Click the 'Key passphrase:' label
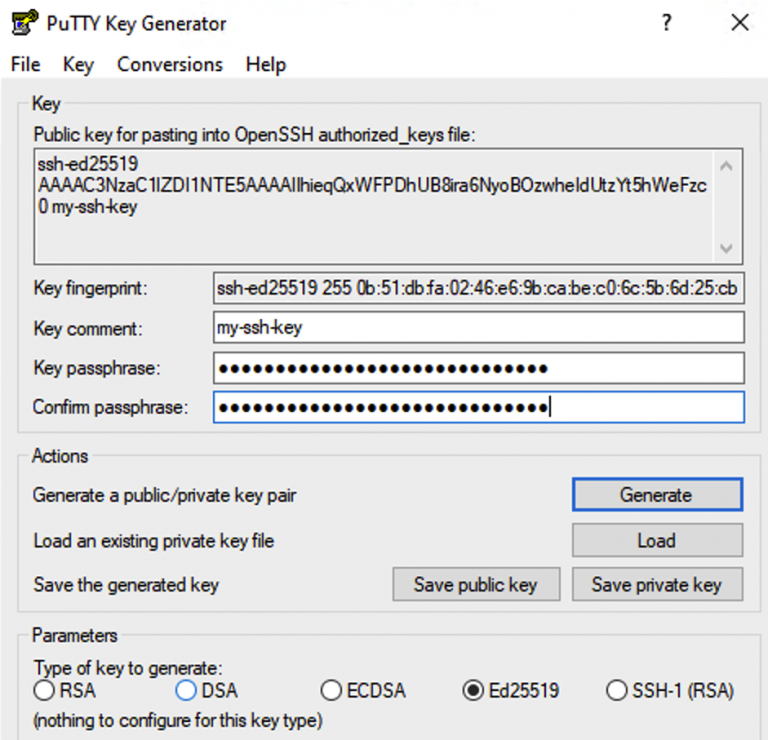This screenshot has height=740, width=768. coord(96,368)
